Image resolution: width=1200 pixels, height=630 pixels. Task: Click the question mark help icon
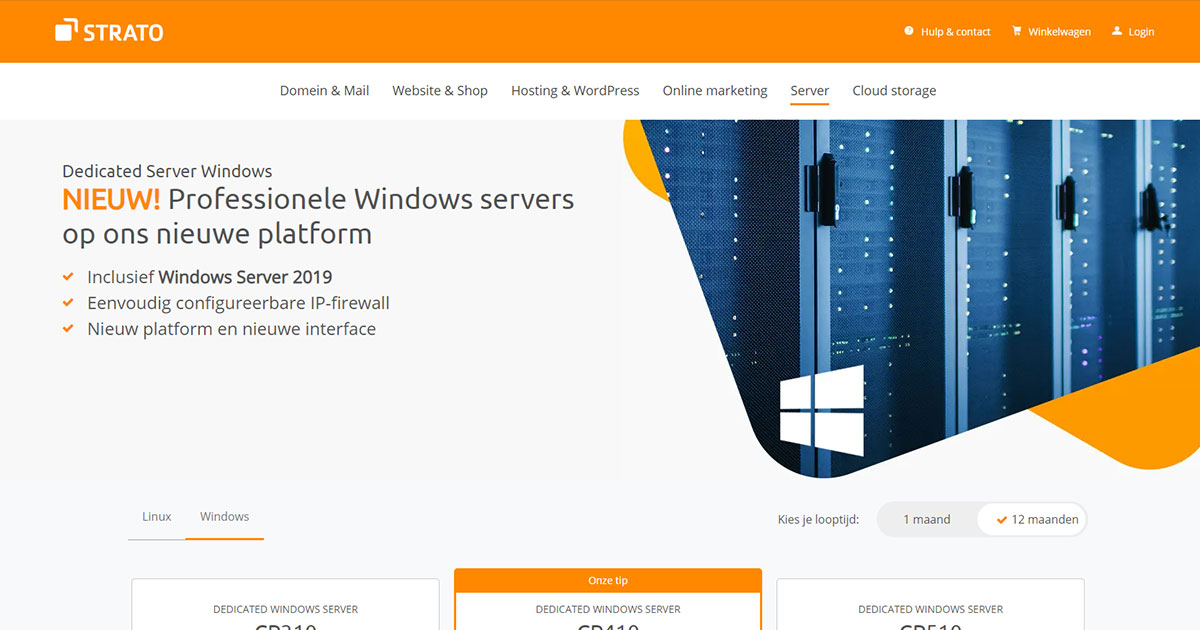pyautogui.click(x=908, y=31)
